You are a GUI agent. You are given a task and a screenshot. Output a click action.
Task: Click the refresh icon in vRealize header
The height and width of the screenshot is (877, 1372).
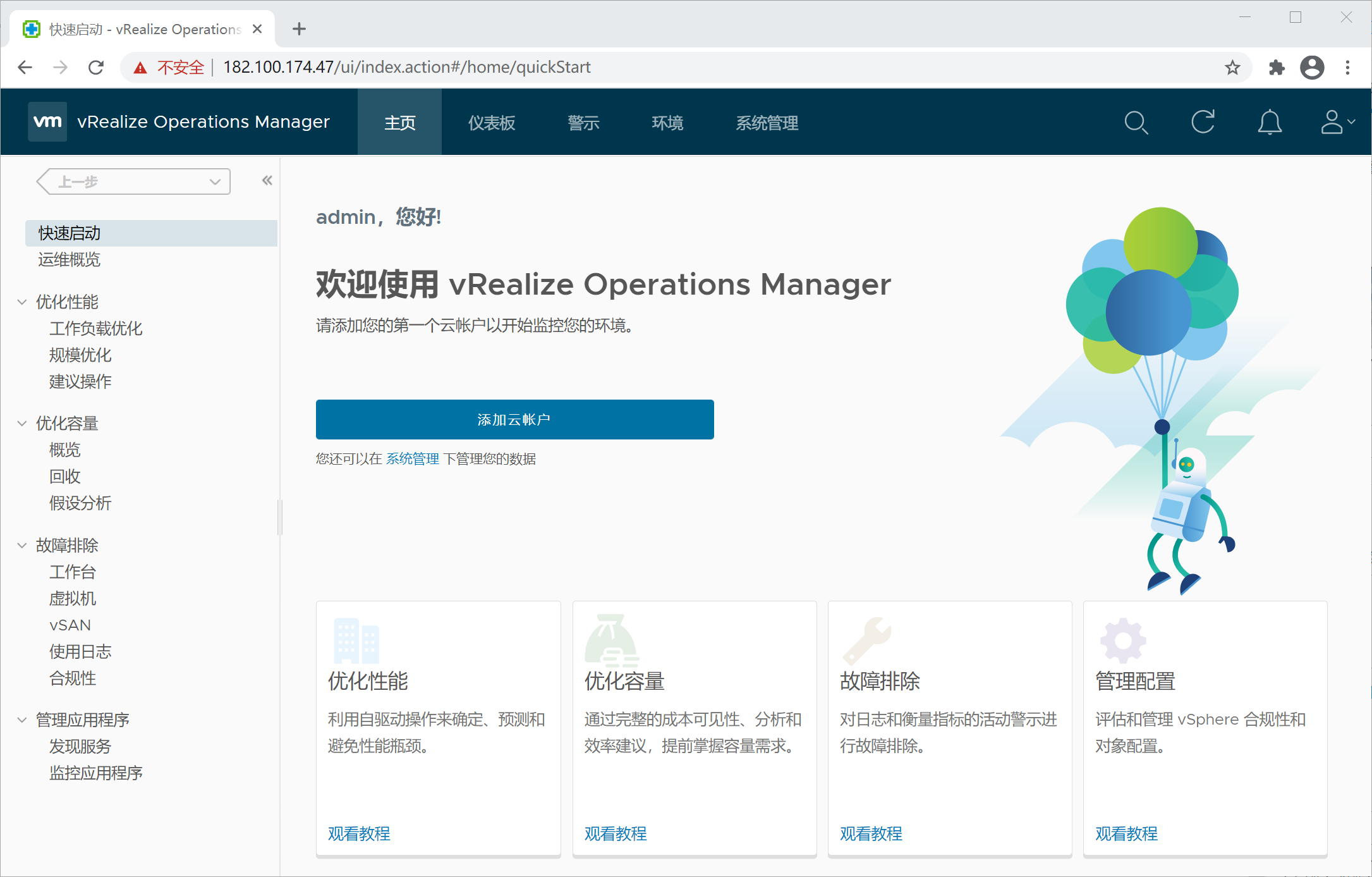tap(1203, 122)
